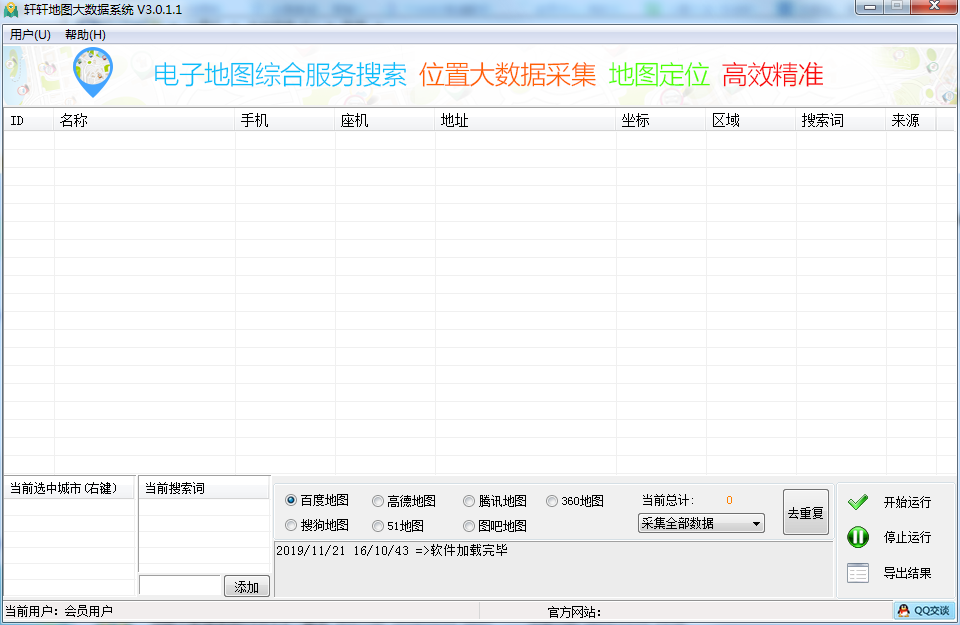The height and width of the screenshot is (625, 960).
Task: Click 开始运行 label
Action: [x=907, y=503]
